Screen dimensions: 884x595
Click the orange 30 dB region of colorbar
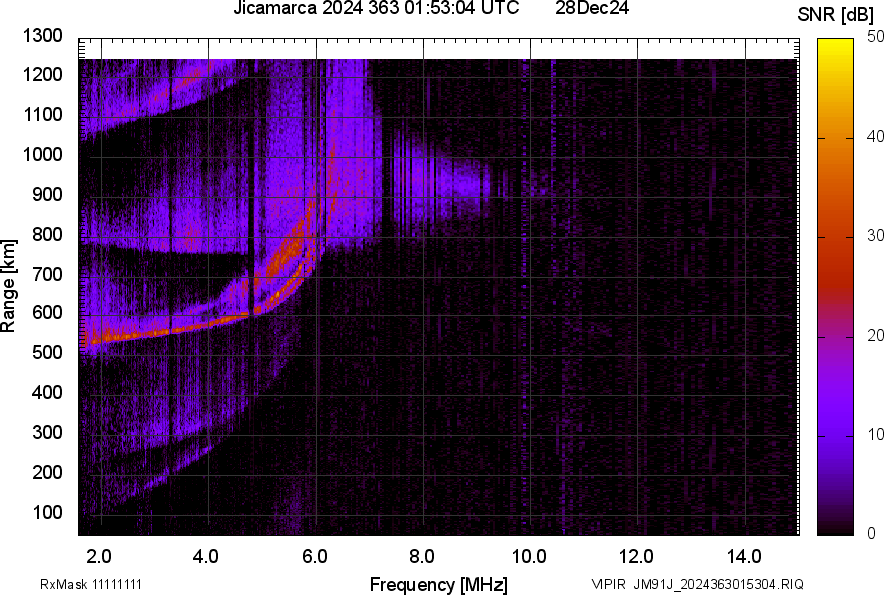coord(832,237)
